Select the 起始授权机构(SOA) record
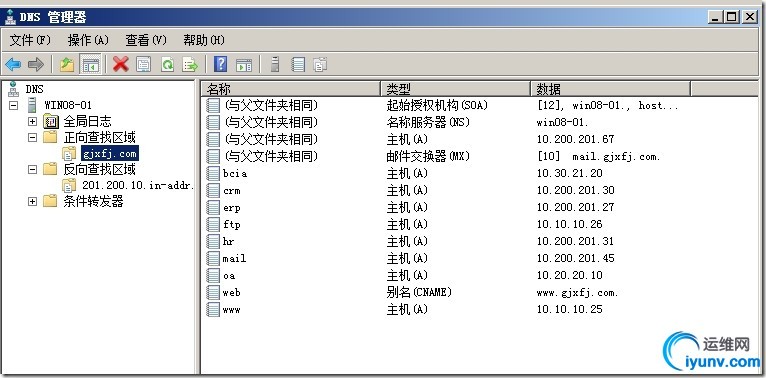 coord(437,105)
